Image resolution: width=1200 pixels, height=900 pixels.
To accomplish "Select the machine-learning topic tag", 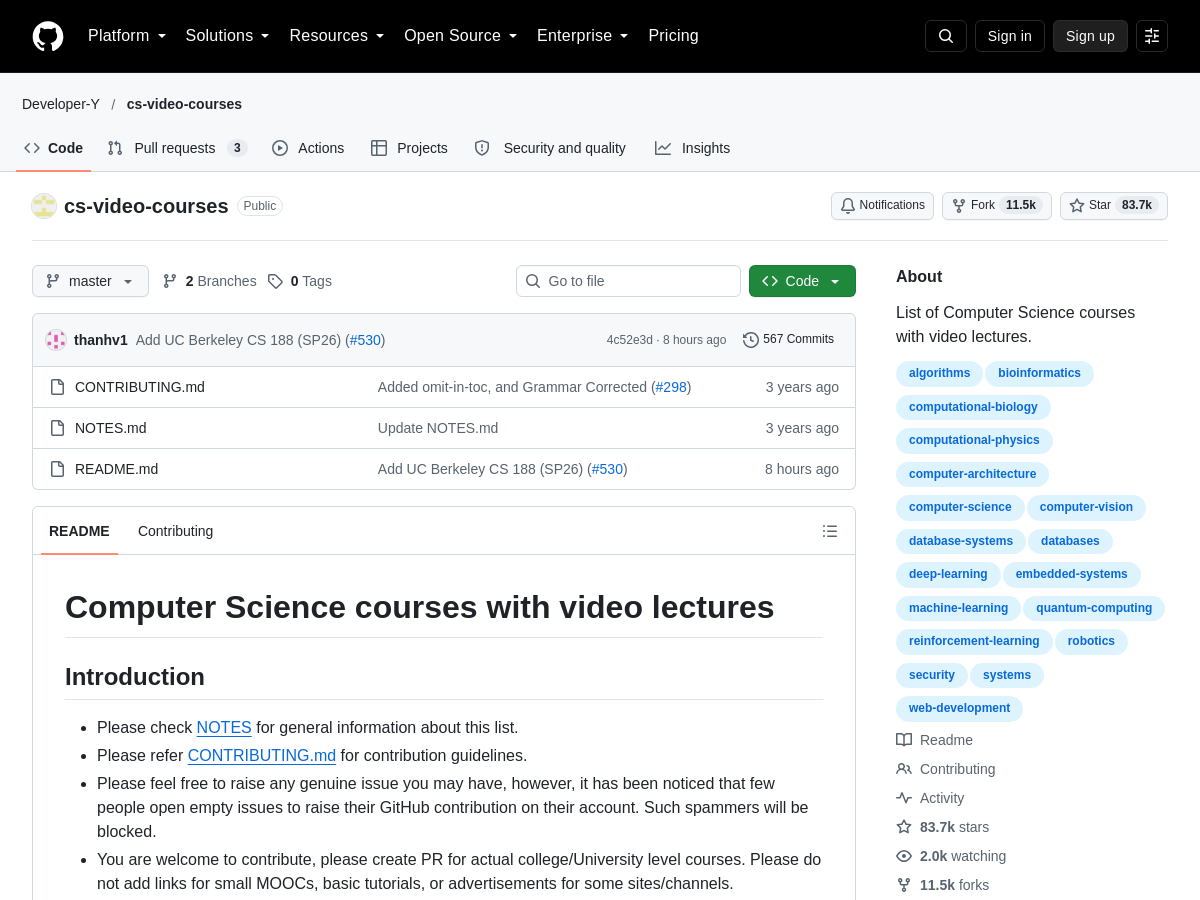I will (958, 608).
